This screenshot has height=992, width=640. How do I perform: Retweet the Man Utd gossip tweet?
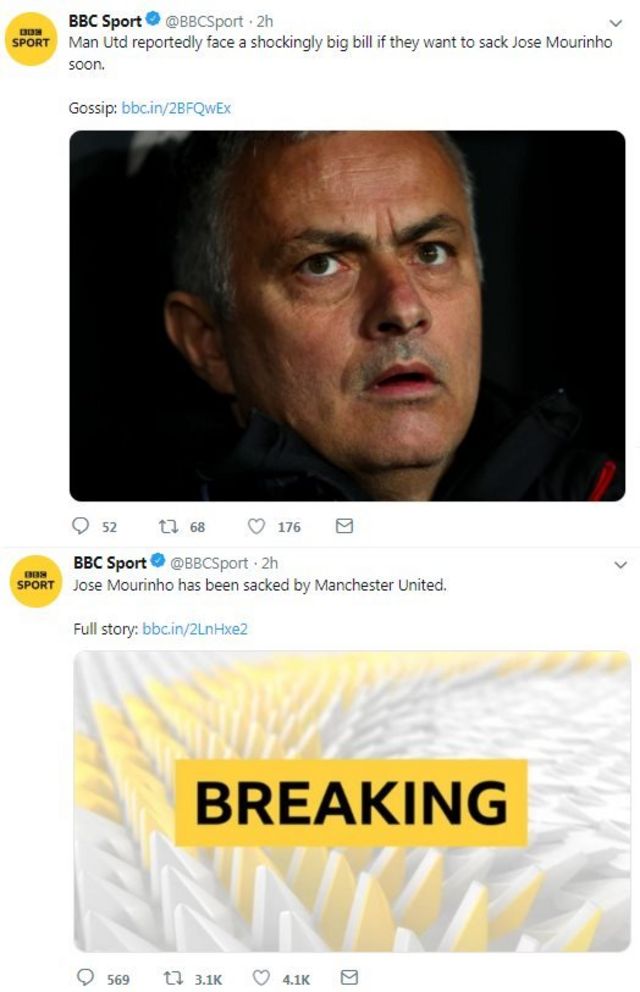168,526
